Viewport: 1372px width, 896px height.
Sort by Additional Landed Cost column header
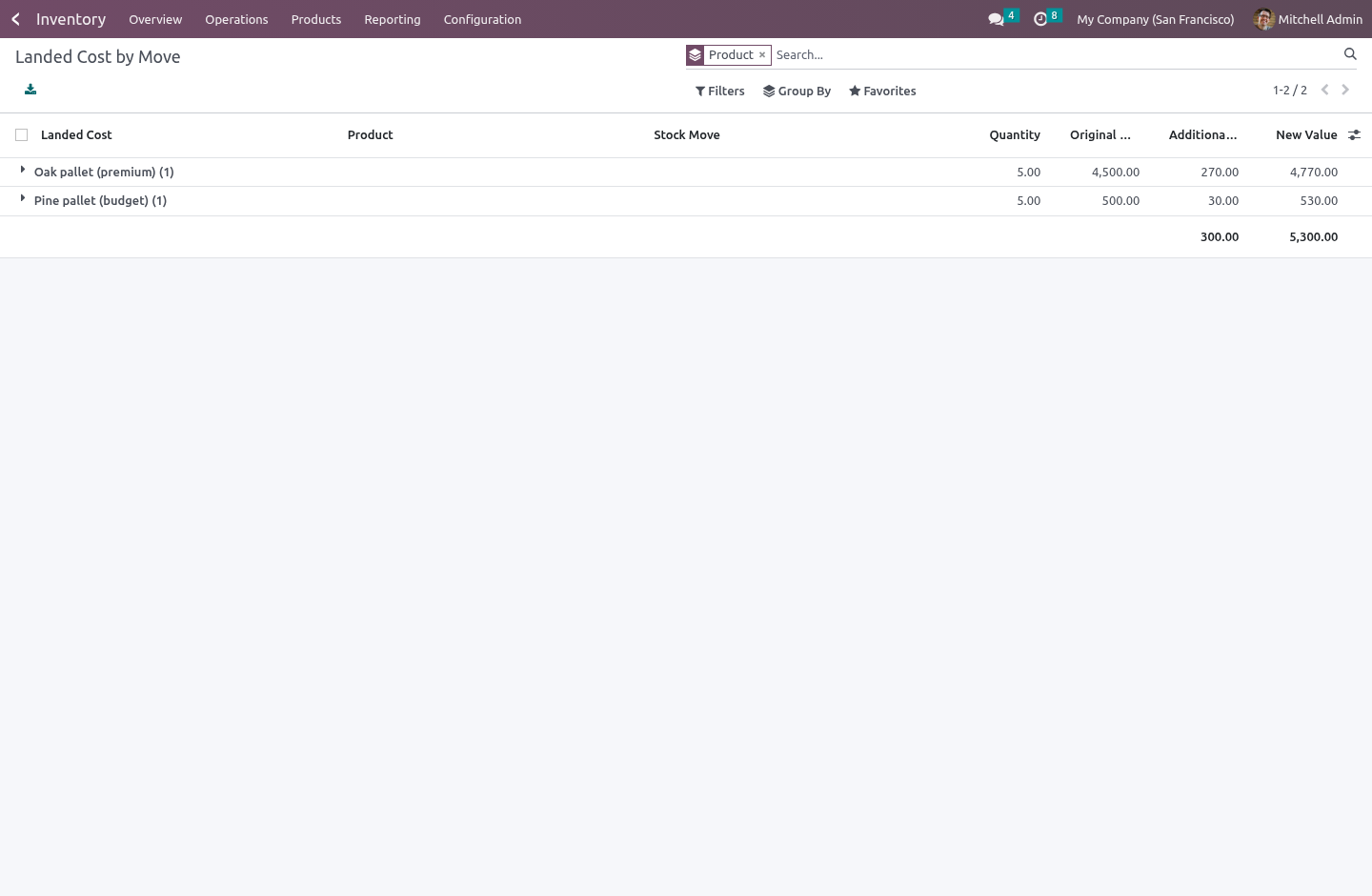(x=1203, y=135)
